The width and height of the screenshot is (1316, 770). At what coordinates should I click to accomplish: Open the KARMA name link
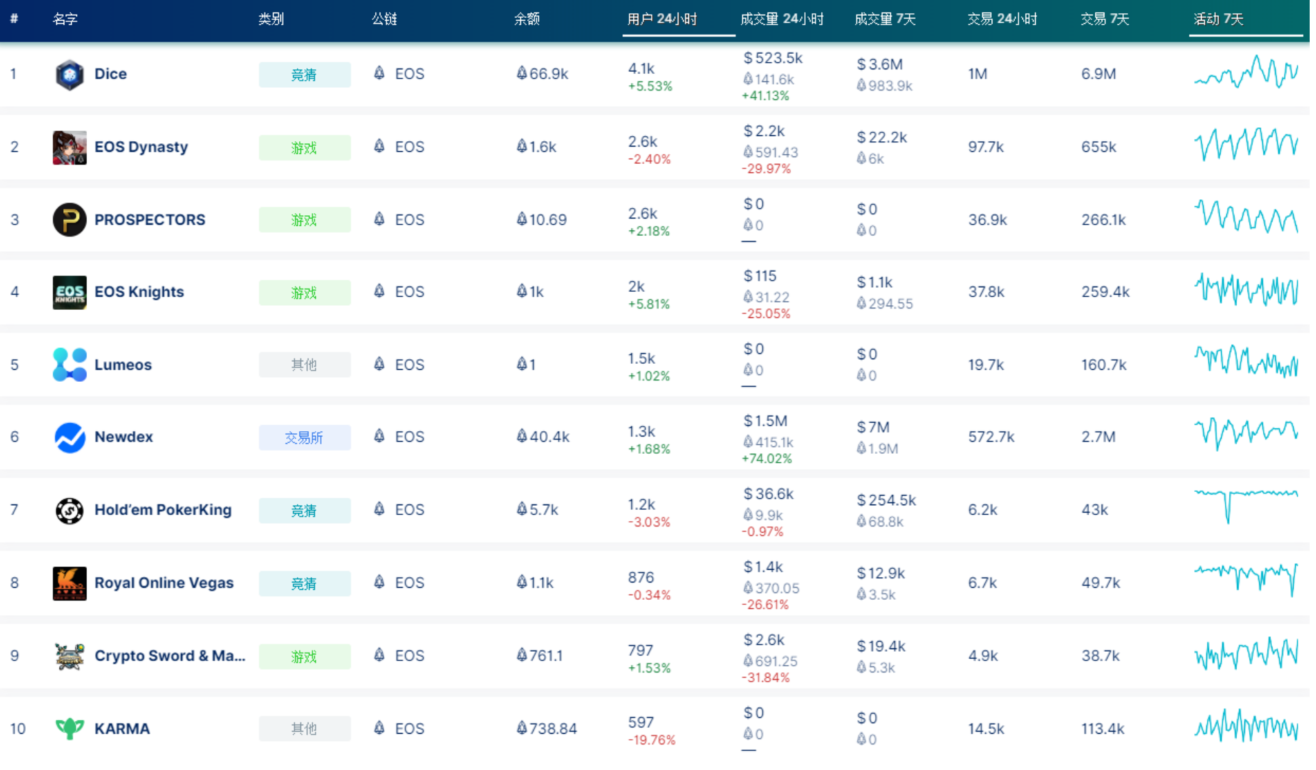(122, 729)
